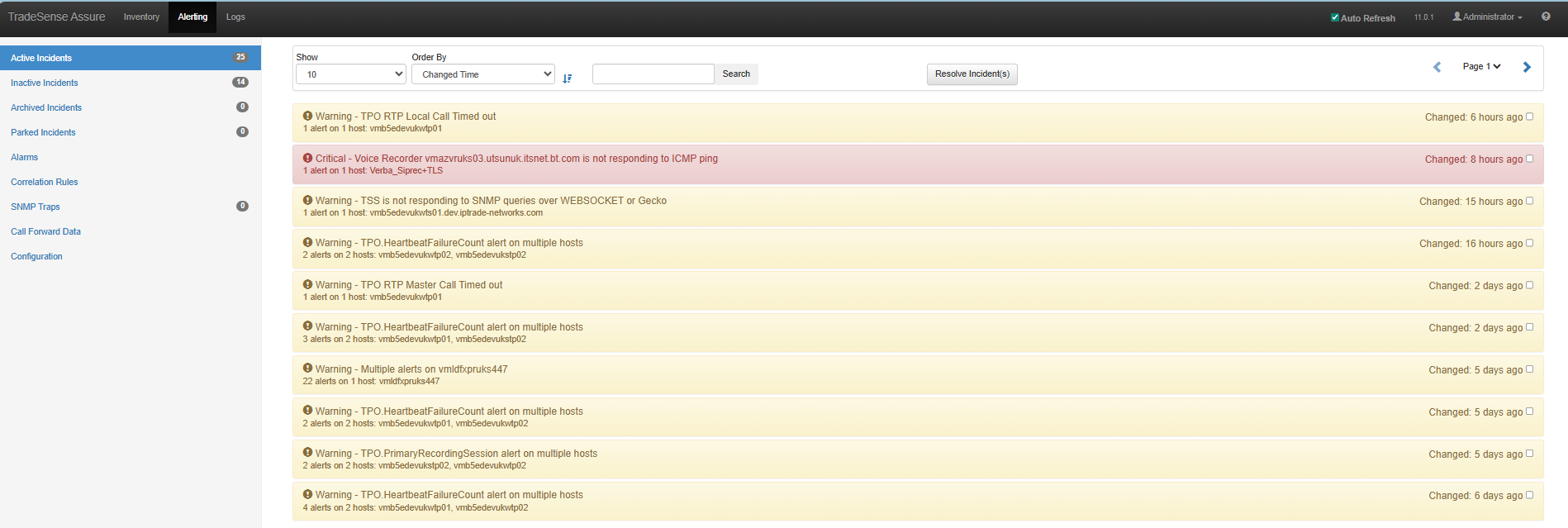Open Correlation Rules

pos(45,182)
